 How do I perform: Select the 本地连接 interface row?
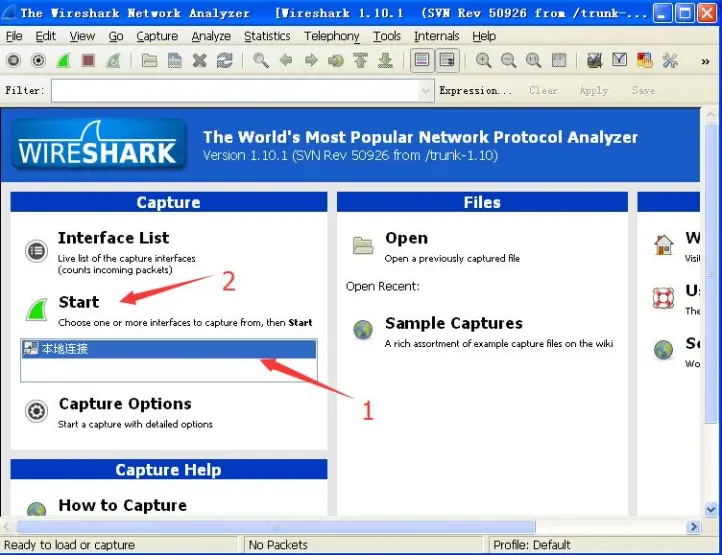pyautogui.click(x=169, y=349)
